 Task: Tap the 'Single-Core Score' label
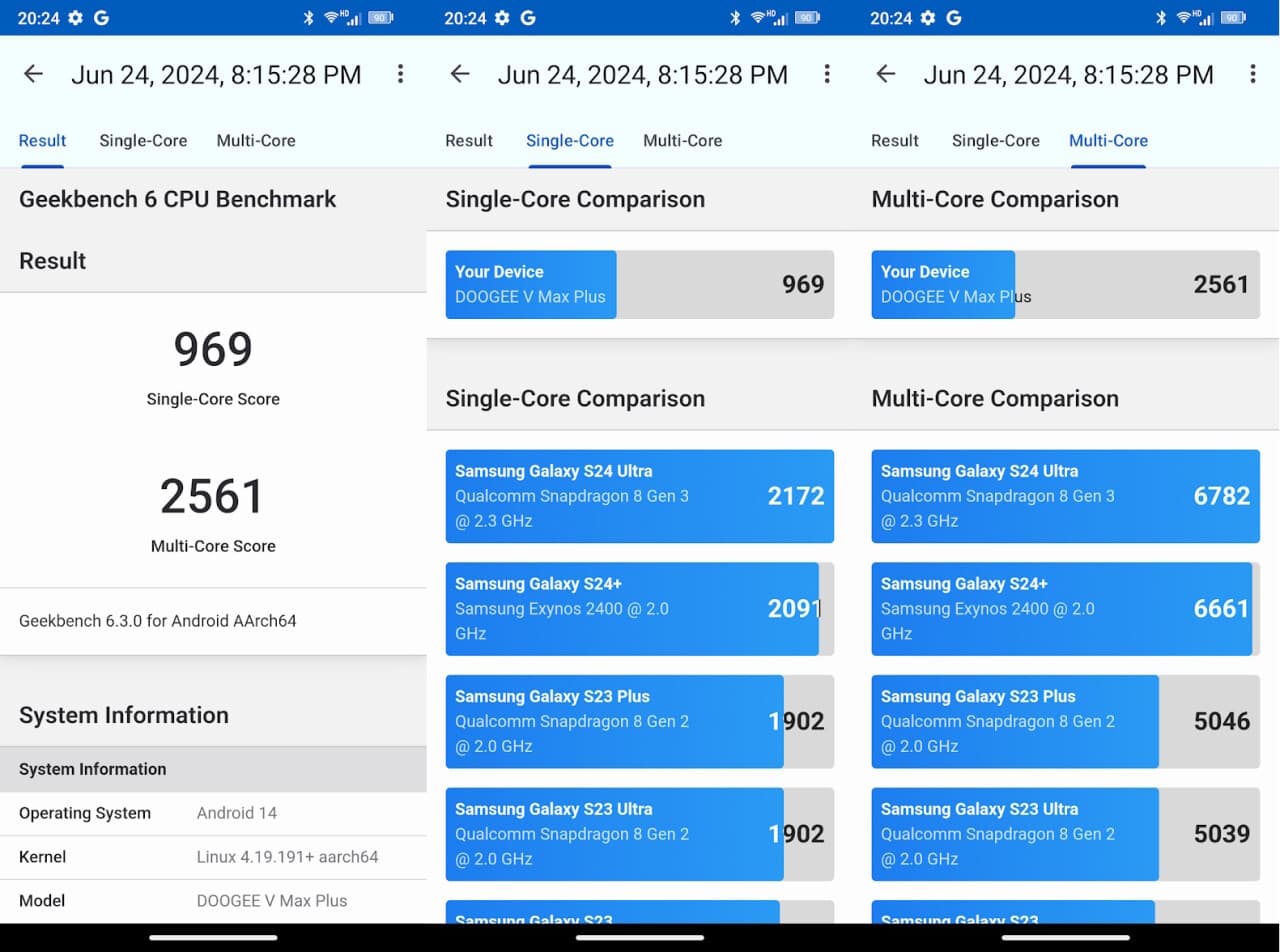click(213, 399)
